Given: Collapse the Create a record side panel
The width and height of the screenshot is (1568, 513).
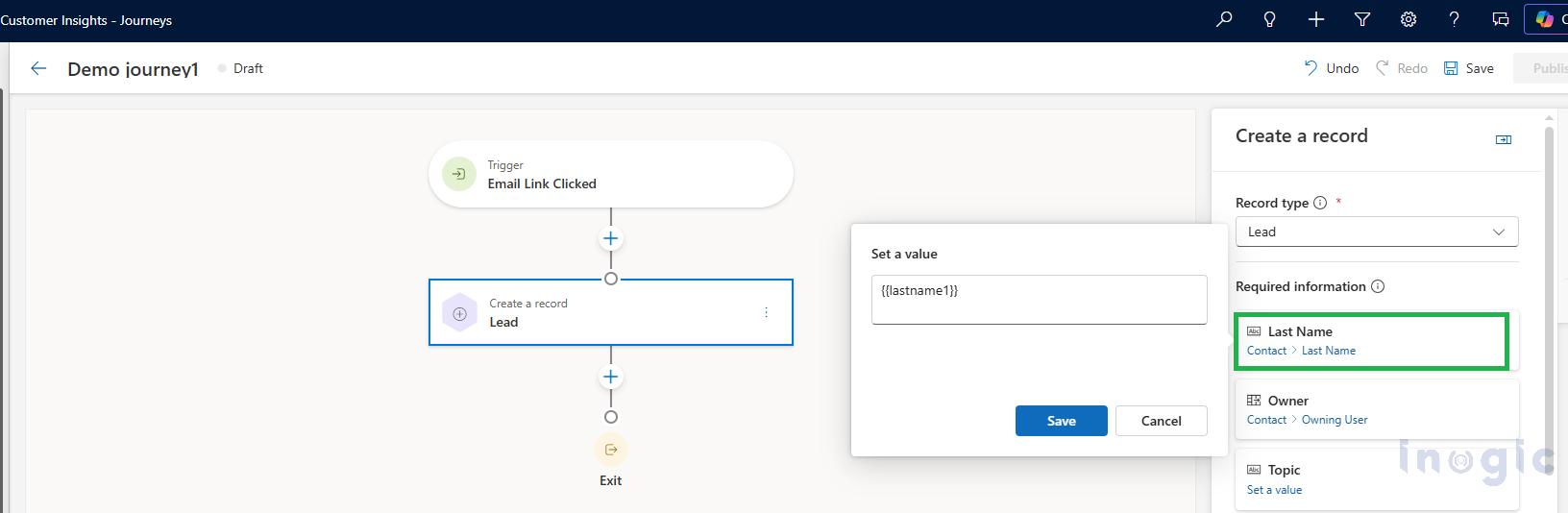Looking at the screenshot, I should 1504,139.
